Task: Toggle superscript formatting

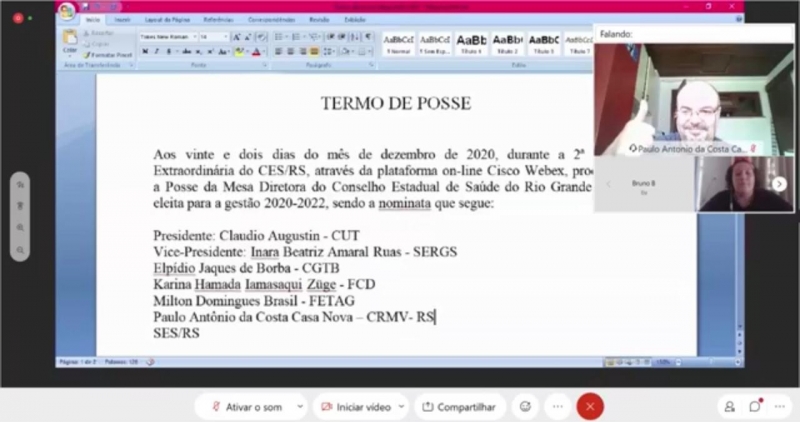Action: [x=210, y=52]
